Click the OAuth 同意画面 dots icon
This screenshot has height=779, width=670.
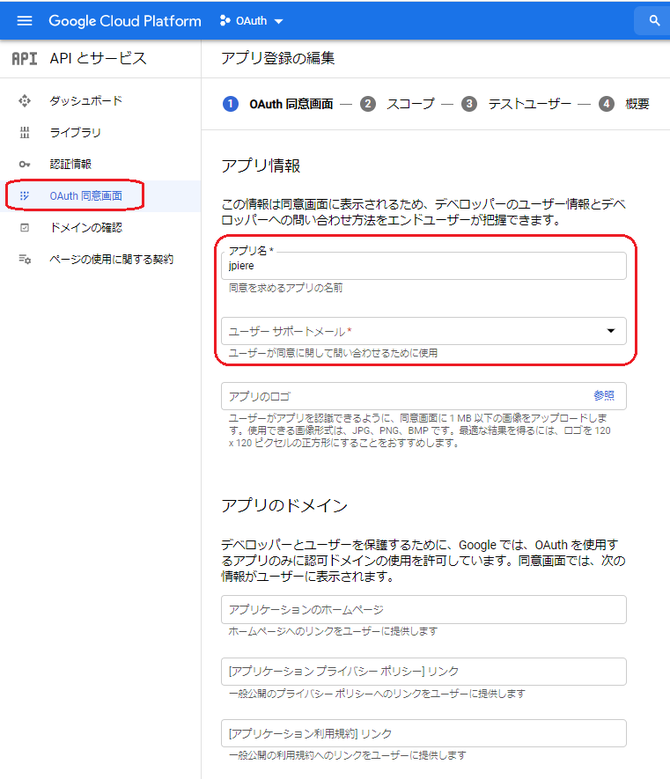(24, 196)
